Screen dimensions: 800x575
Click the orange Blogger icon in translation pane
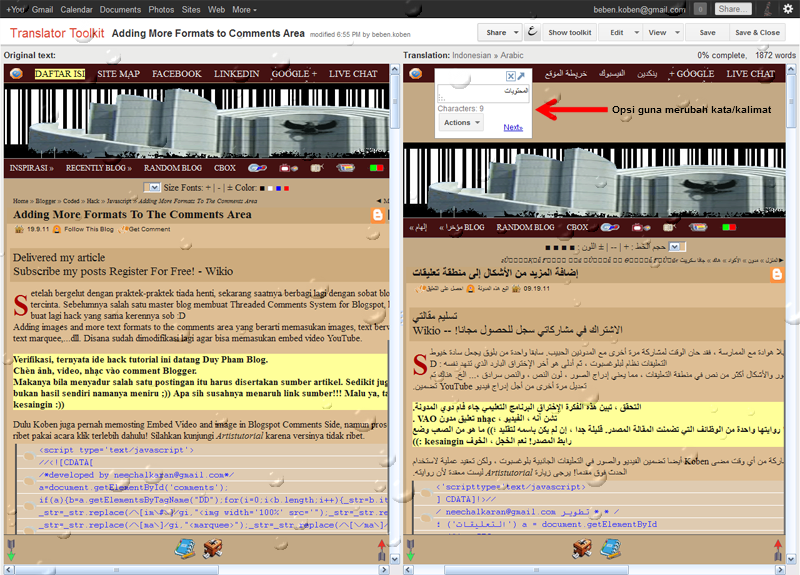777,274
